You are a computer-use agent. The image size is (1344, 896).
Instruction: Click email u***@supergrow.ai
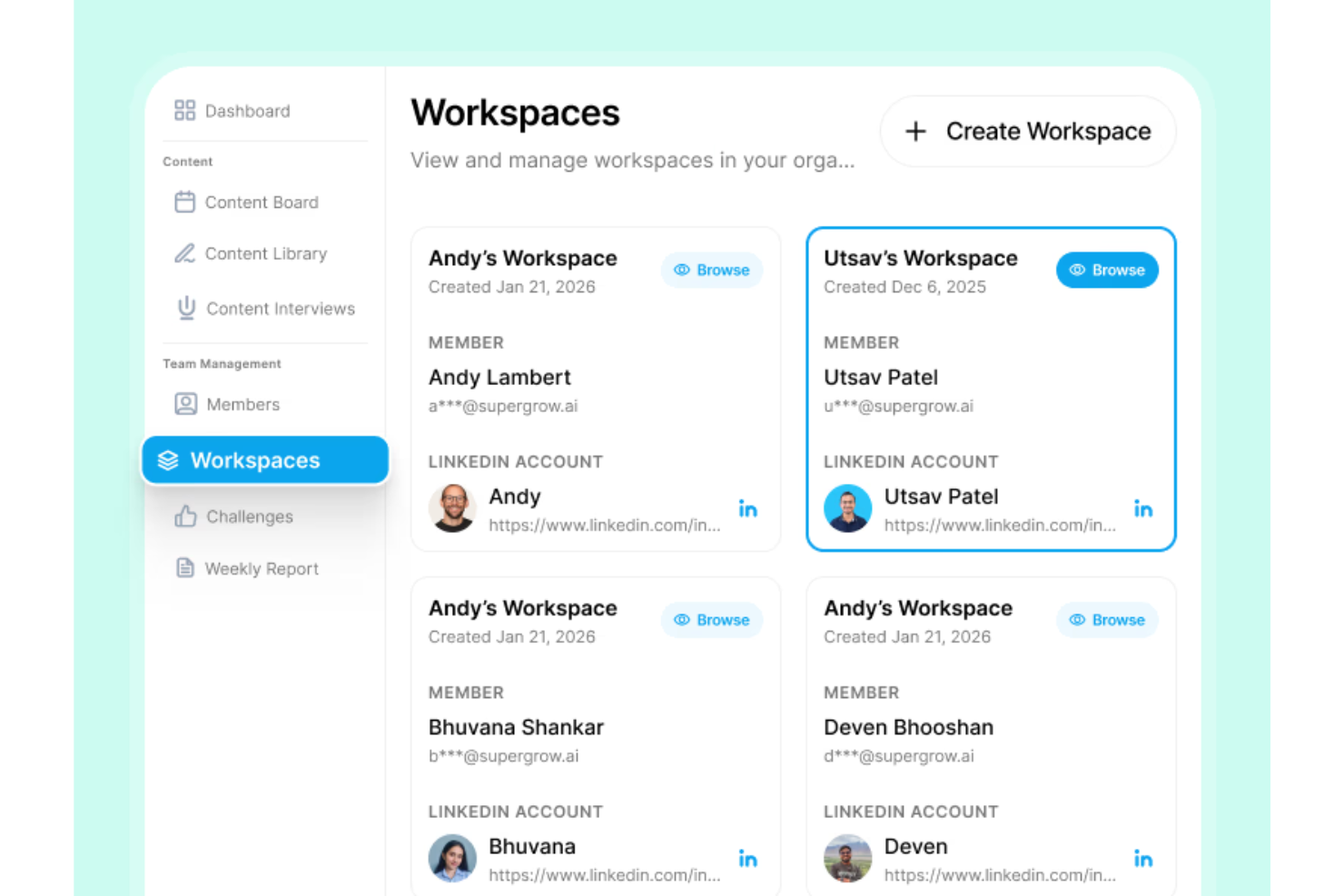(898, 406)
